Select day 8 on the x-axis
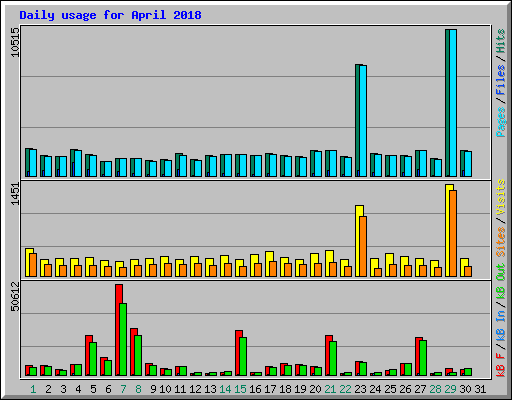The image size is (512, 400). click(x=138, y=389)
